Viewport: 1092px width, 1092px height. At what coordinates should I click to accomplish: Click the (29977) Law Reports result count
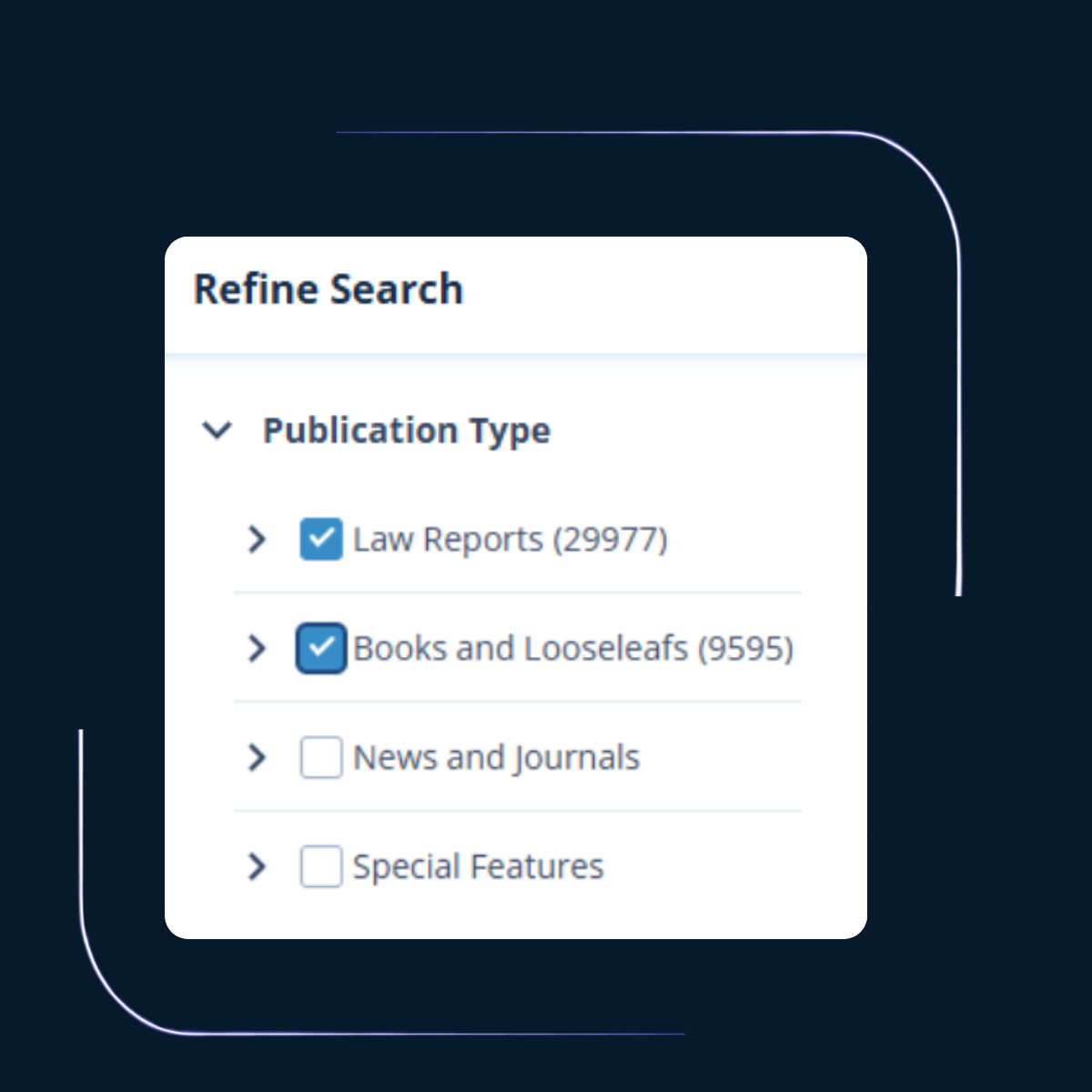click(x=611, y=540)
